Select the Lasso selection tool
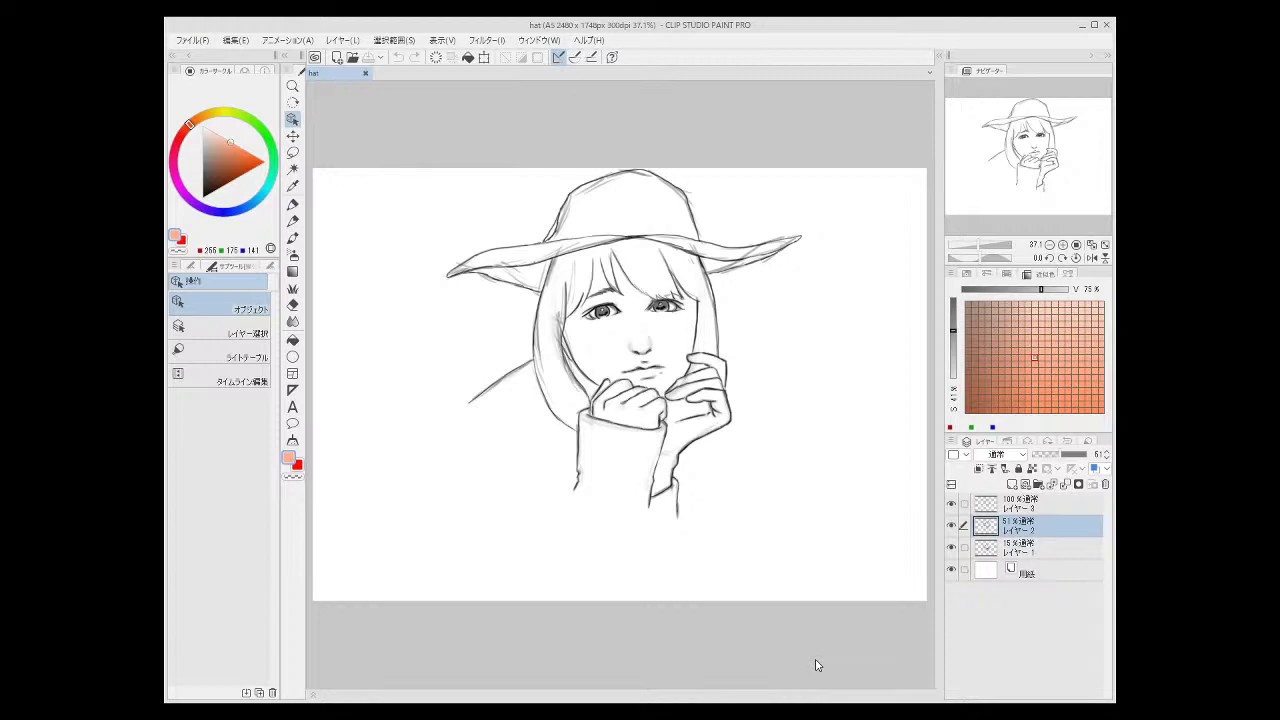Image resolution: width=1280 pixels, height=720 pixels. (x=293, y=153)
